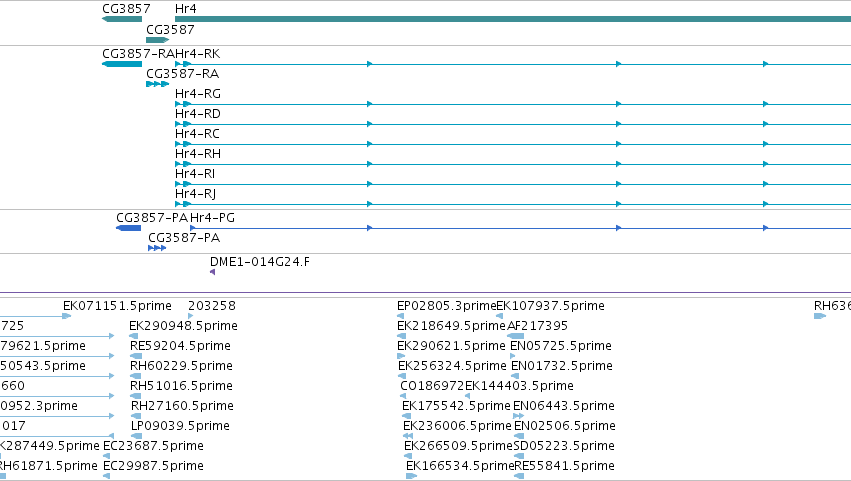Select the Hr4-RK transcript
The image size is (851, 481).
[x=513, y=64]
